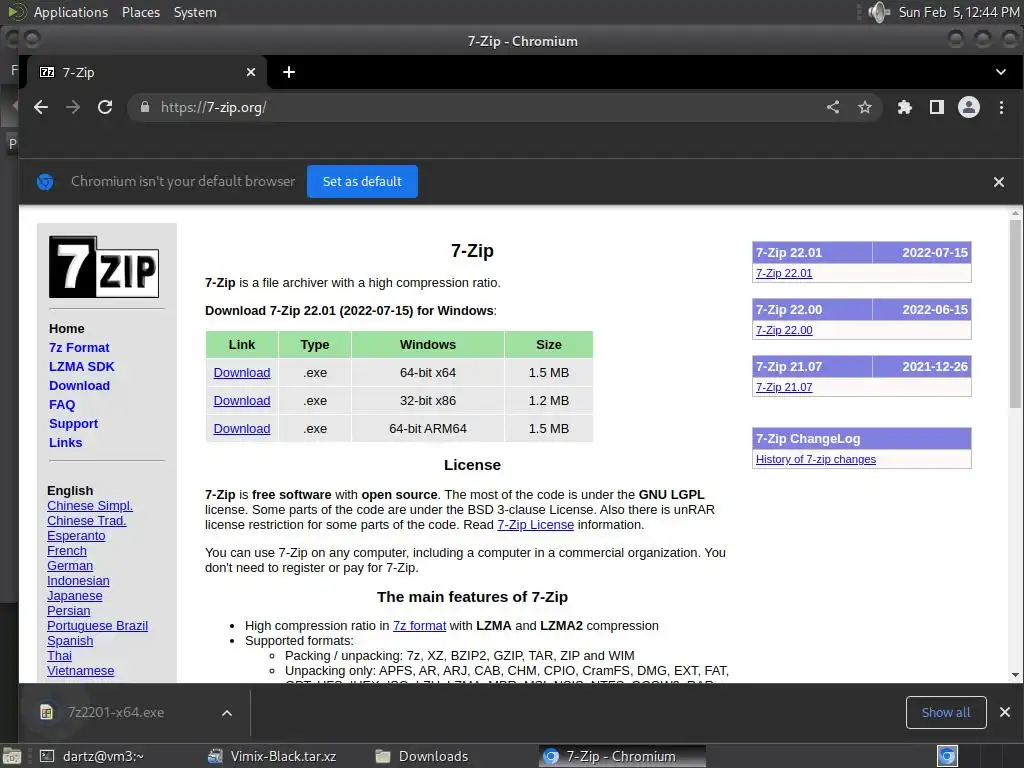Expand the tab search chevron

coord(1000,72)
